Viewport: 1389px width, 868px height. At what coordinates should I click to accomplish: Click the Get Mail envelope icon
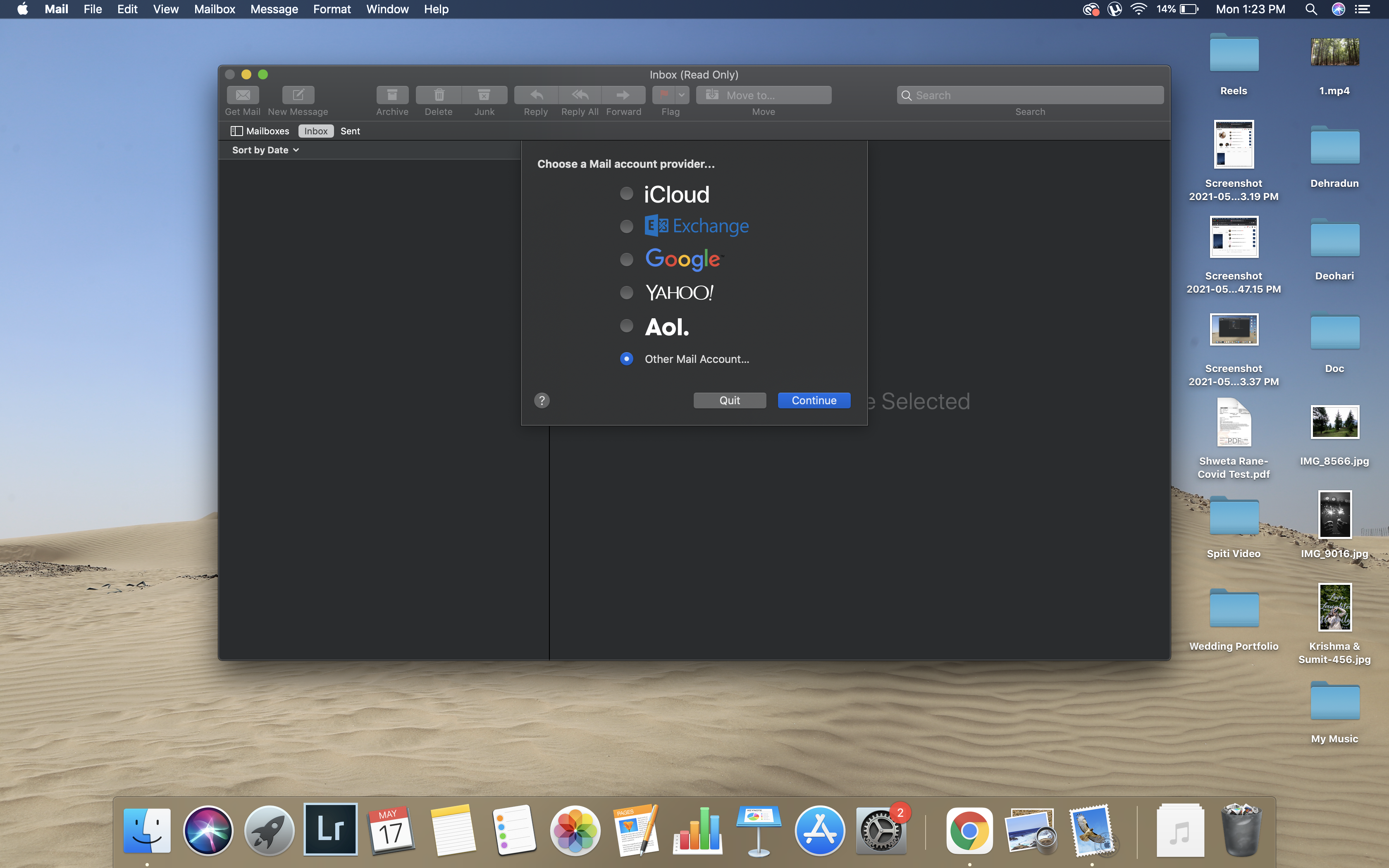point(243,95)
